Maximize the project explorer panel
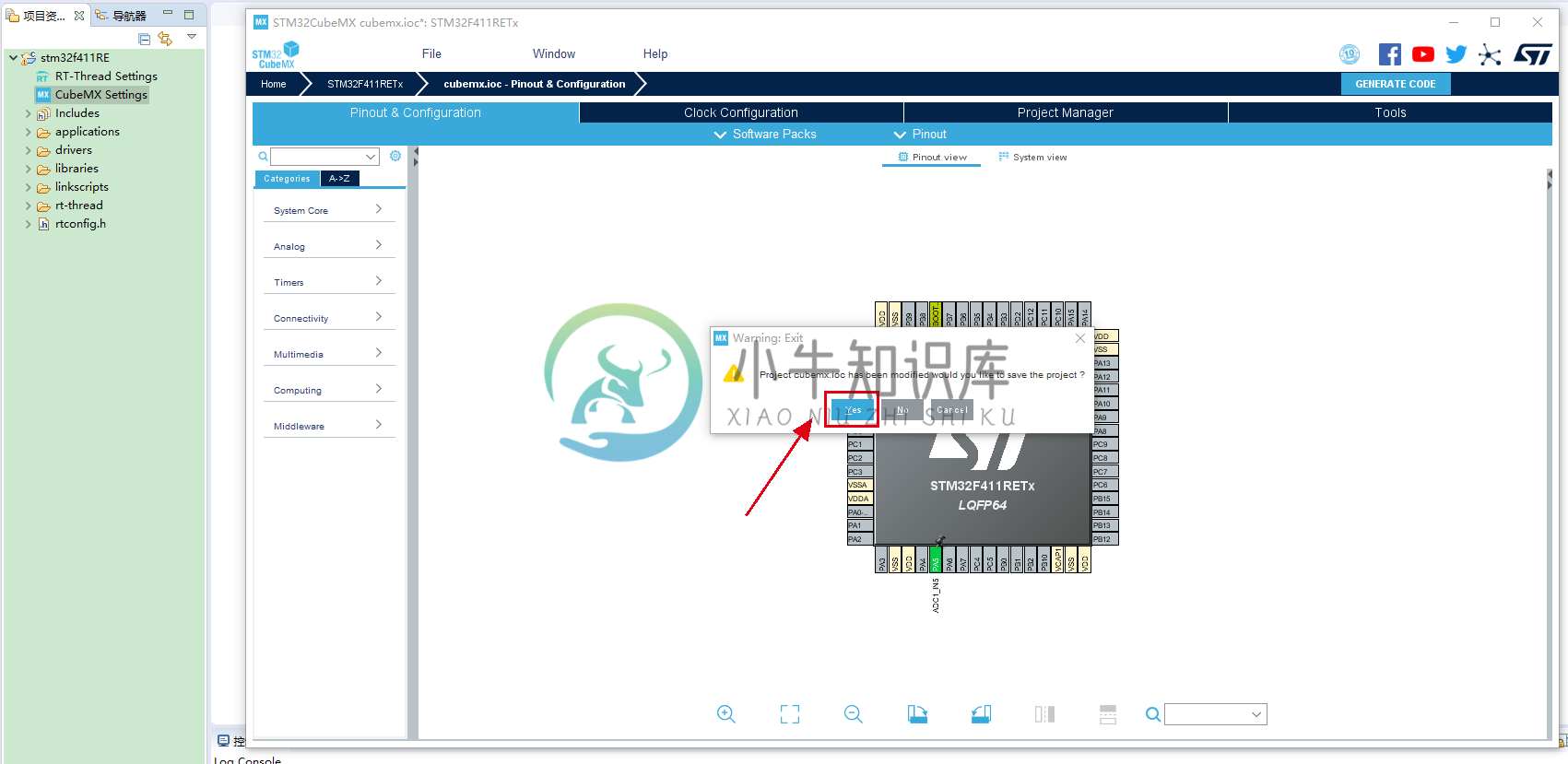The width and height of the screenshot is (1568, 764). (x=189, y=15)
